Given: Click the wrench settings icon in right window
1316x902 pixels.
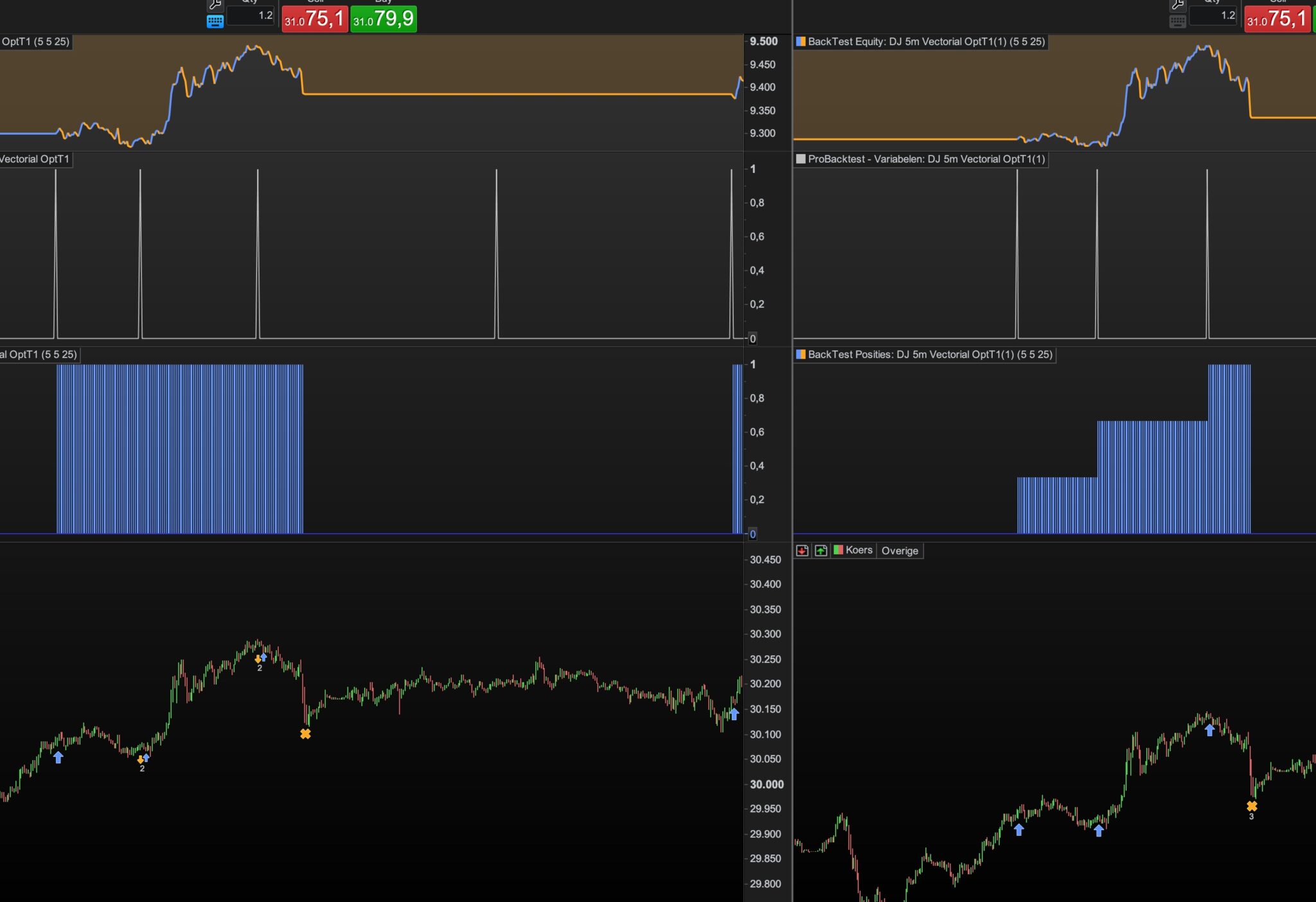Looking at the screenshot, I should (x=1178, y=5).
